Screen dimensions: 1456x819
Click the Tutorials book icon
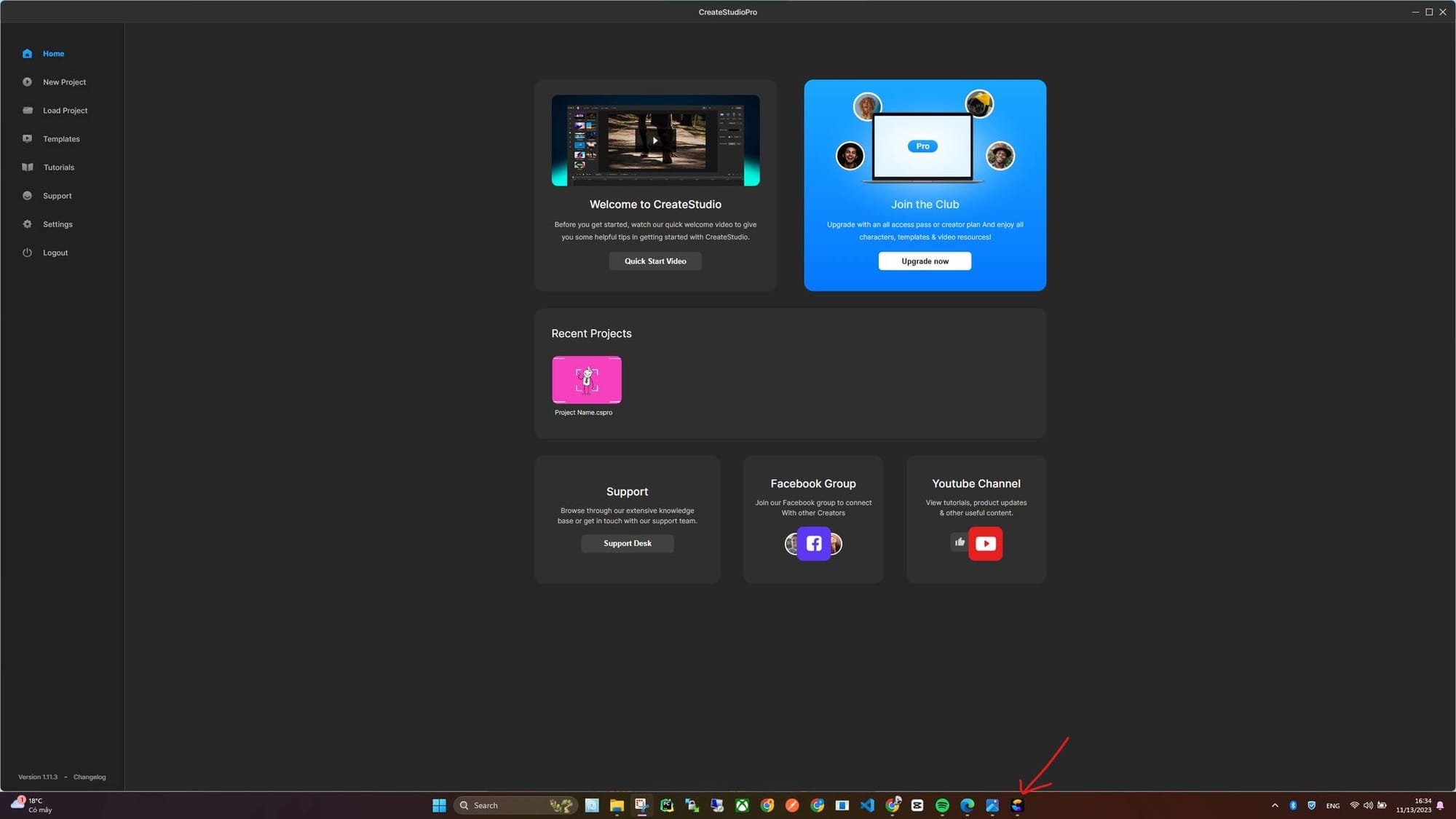tap(28, 167)
